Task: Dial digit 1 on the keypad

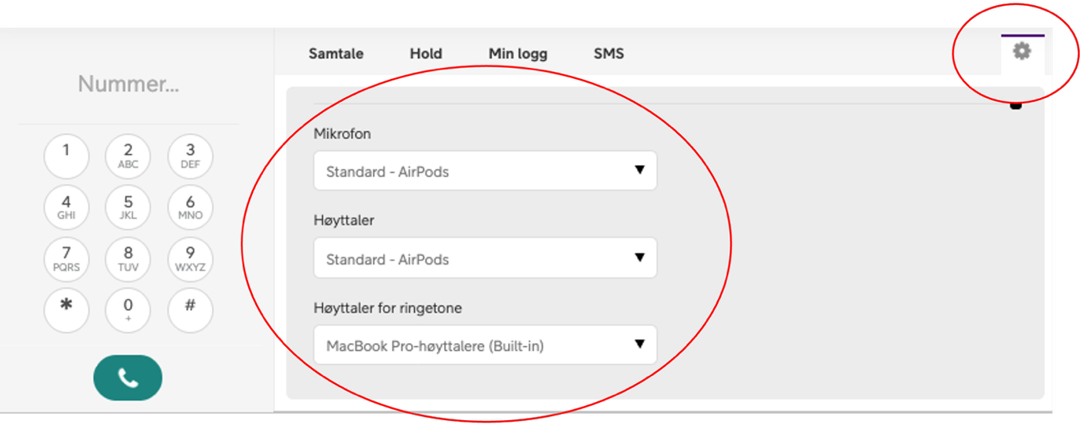Action: pos(67,155)
